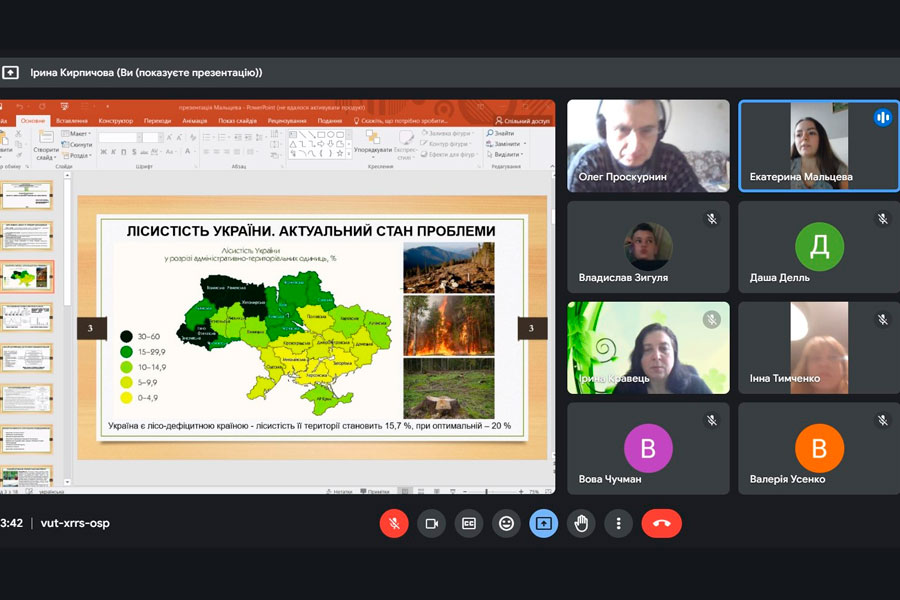Click the fit slide to window icon
This screenshot has height=600, width=900.
tap(548, 491)
